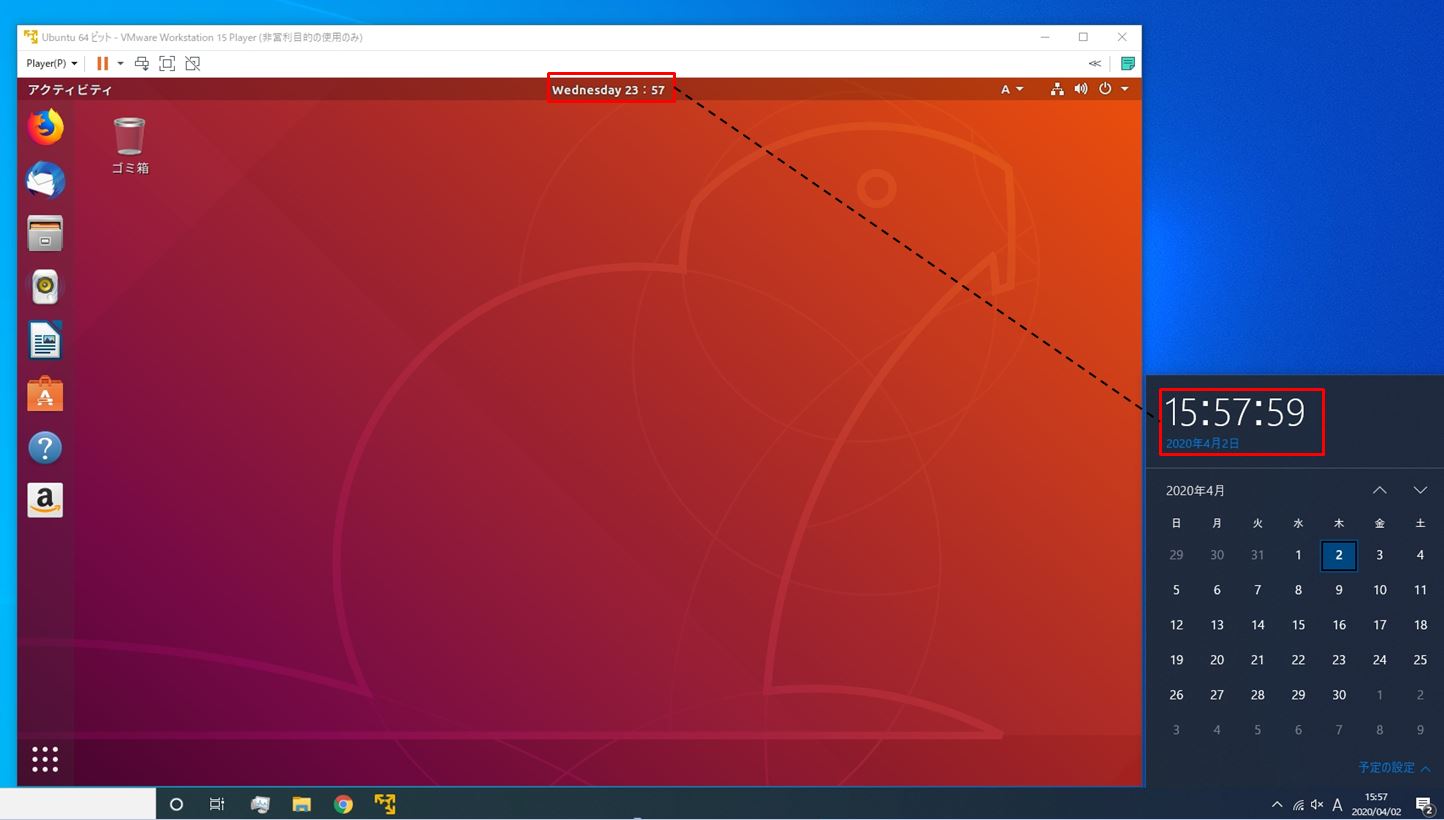Click the 予定の設定 link
Viewport: 1444px width, 820px height.
(x=1386, y=768)
